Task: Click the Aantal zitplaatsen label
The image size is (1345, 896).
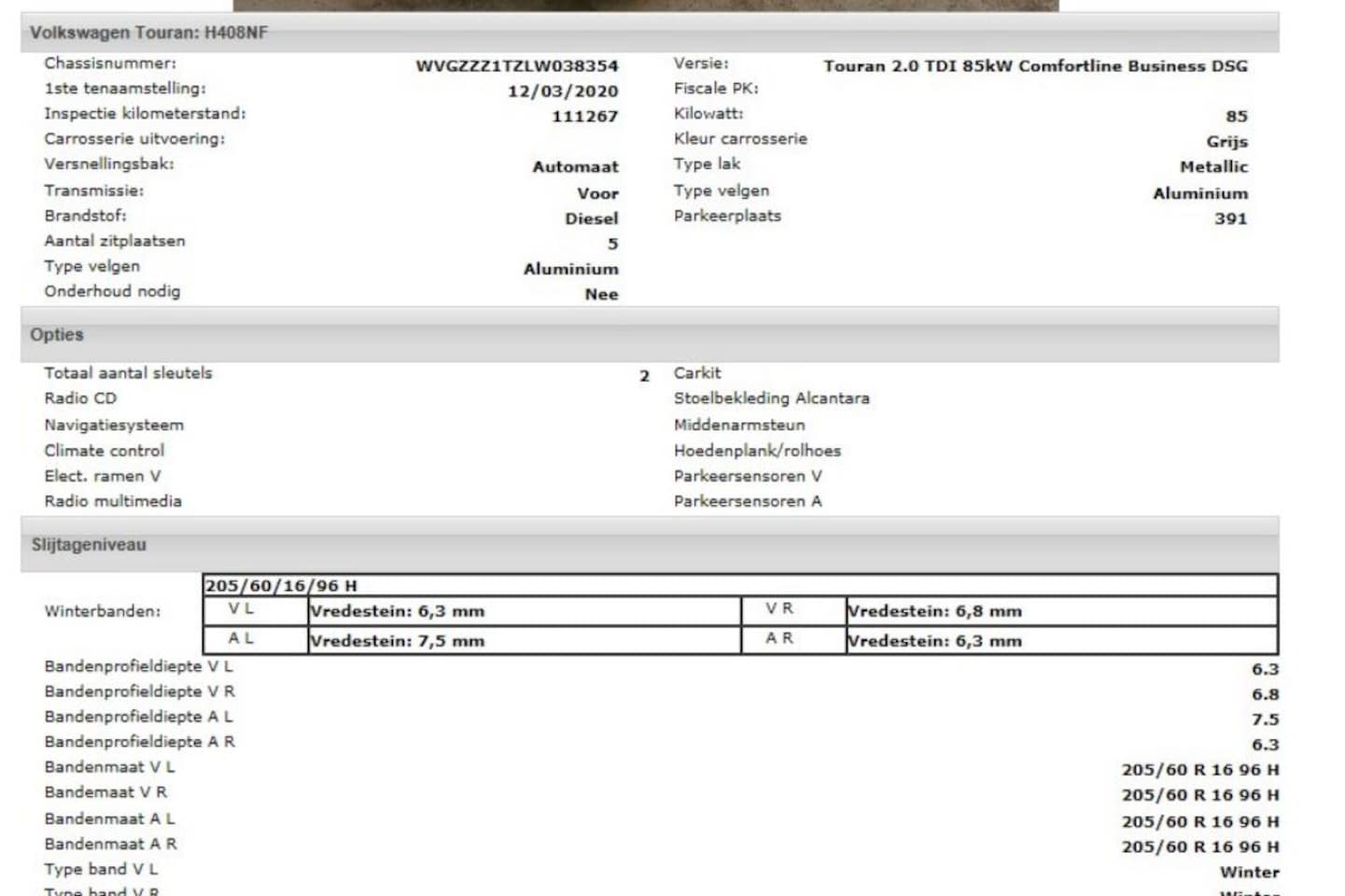Action: click(115, 242)
